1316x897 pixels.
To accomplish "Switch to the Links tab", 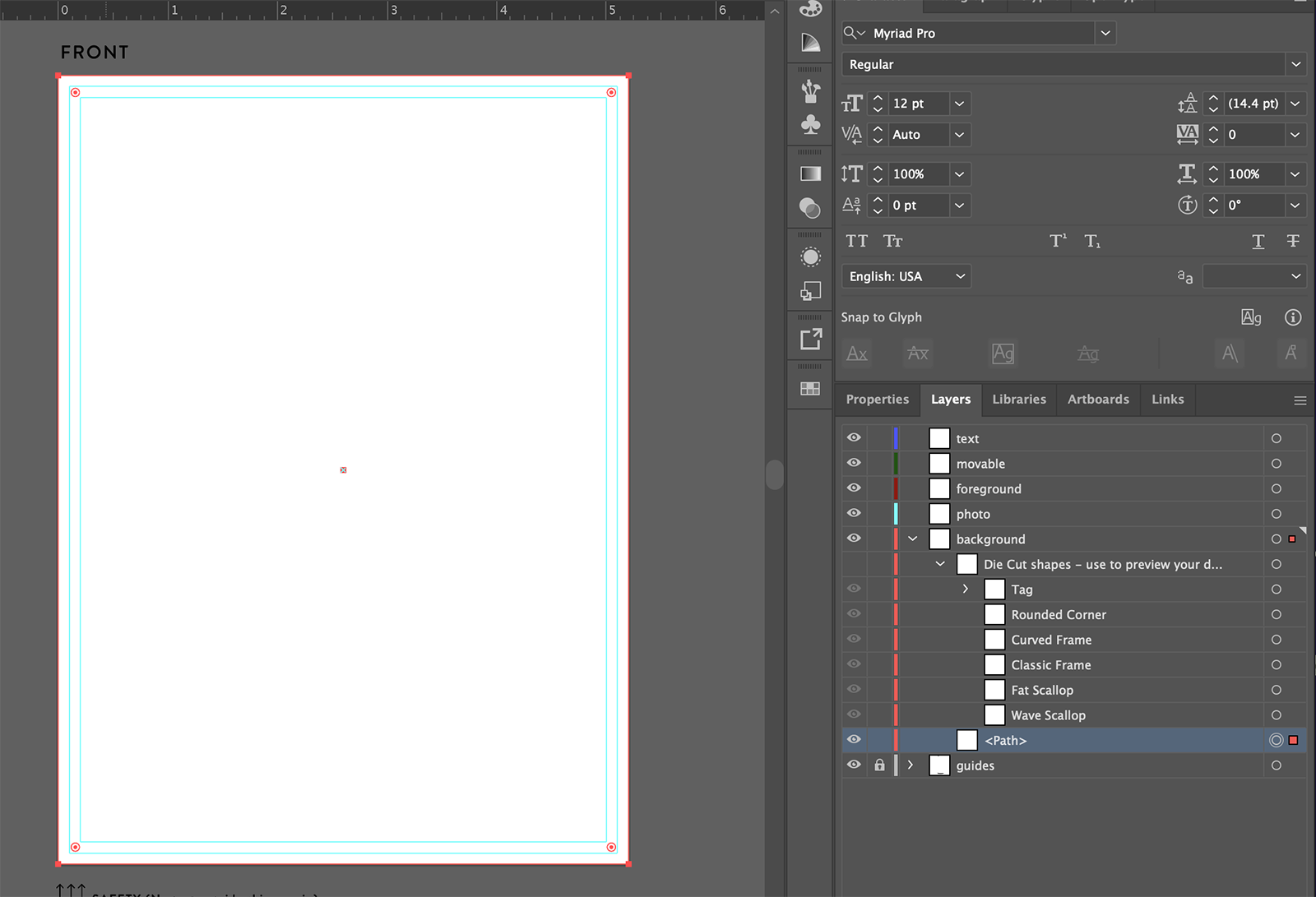I will 1168,400.
